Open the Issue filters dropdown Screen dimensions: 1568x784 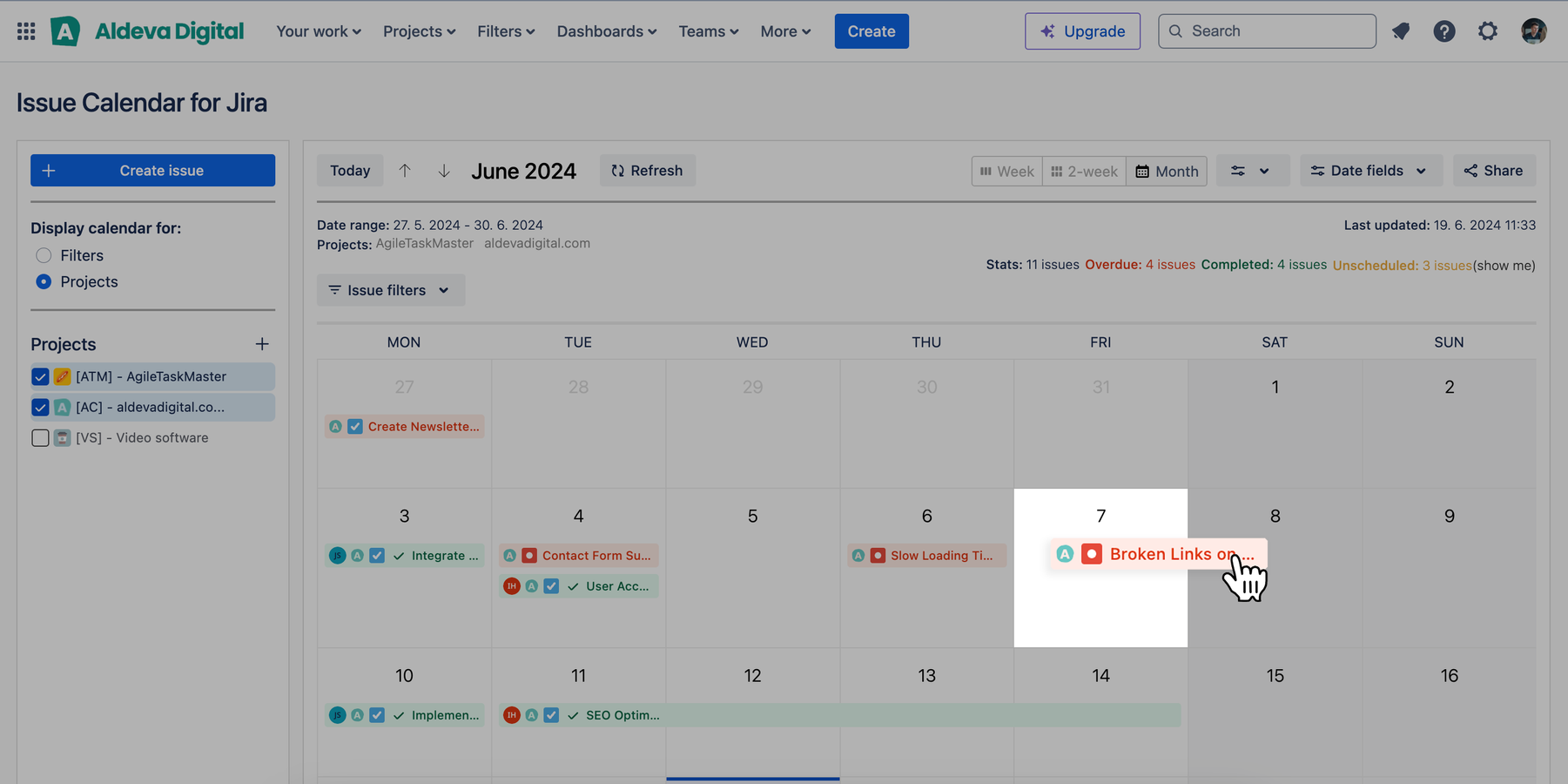click(x=390, y=290)
